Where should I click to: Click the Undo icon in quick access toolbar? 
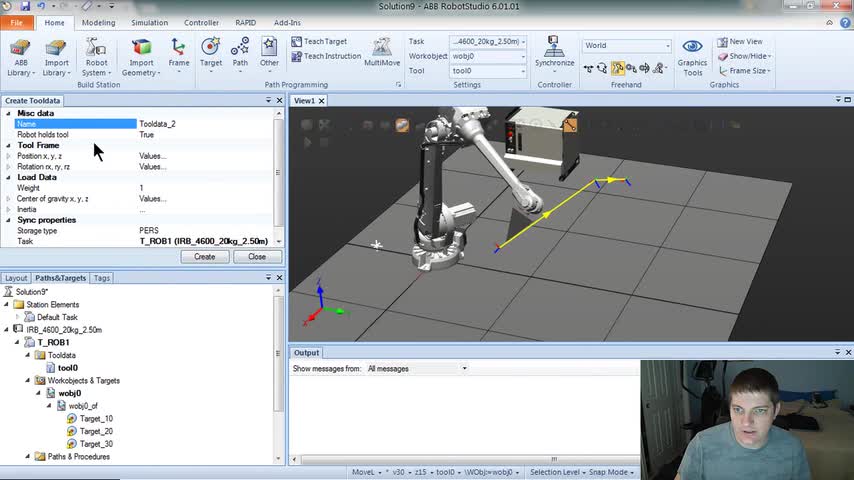[41, 6]
